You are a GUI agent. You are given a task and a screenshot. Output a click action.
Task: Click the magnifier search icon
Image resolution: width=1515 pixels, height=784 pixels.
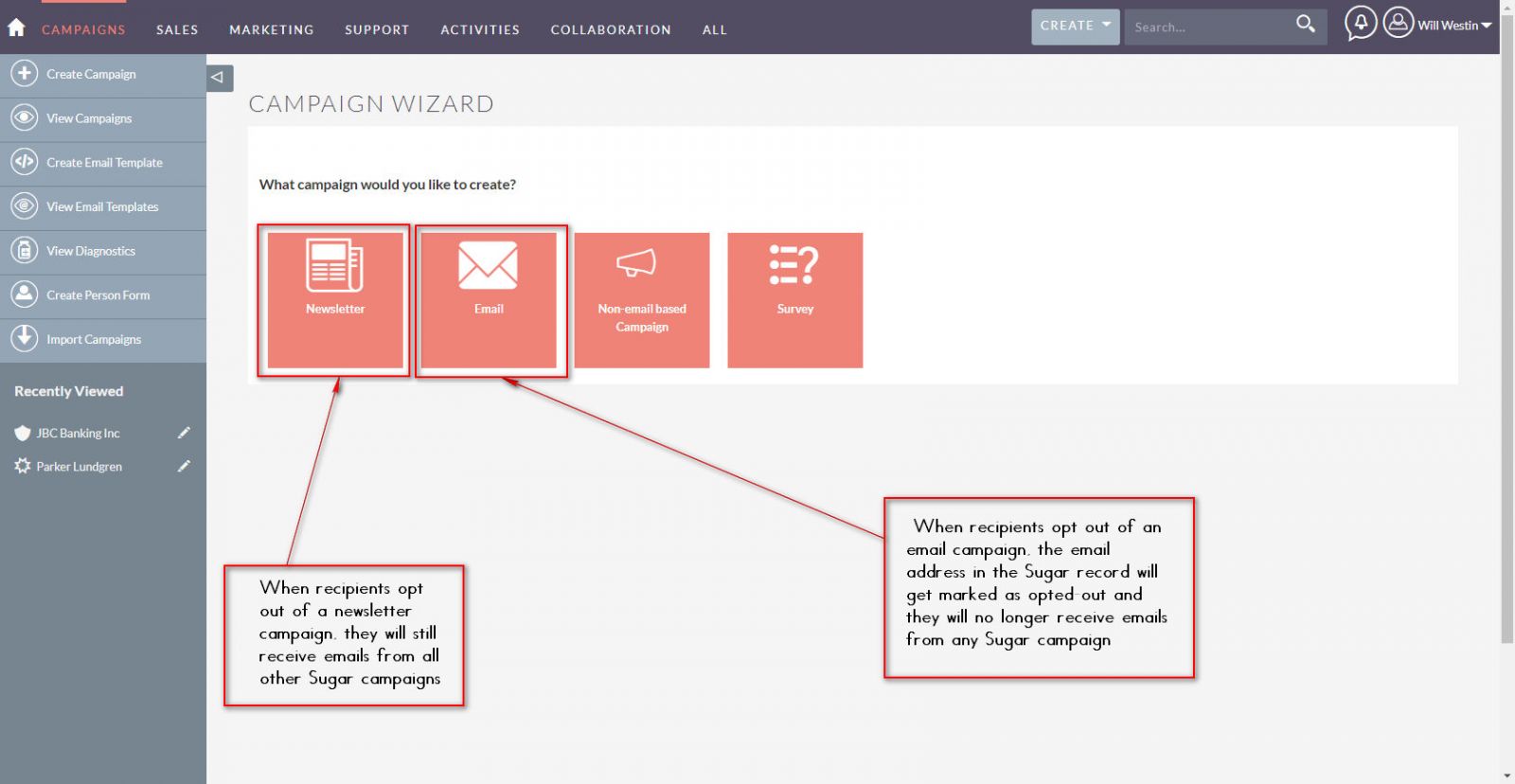[1306, 25]
